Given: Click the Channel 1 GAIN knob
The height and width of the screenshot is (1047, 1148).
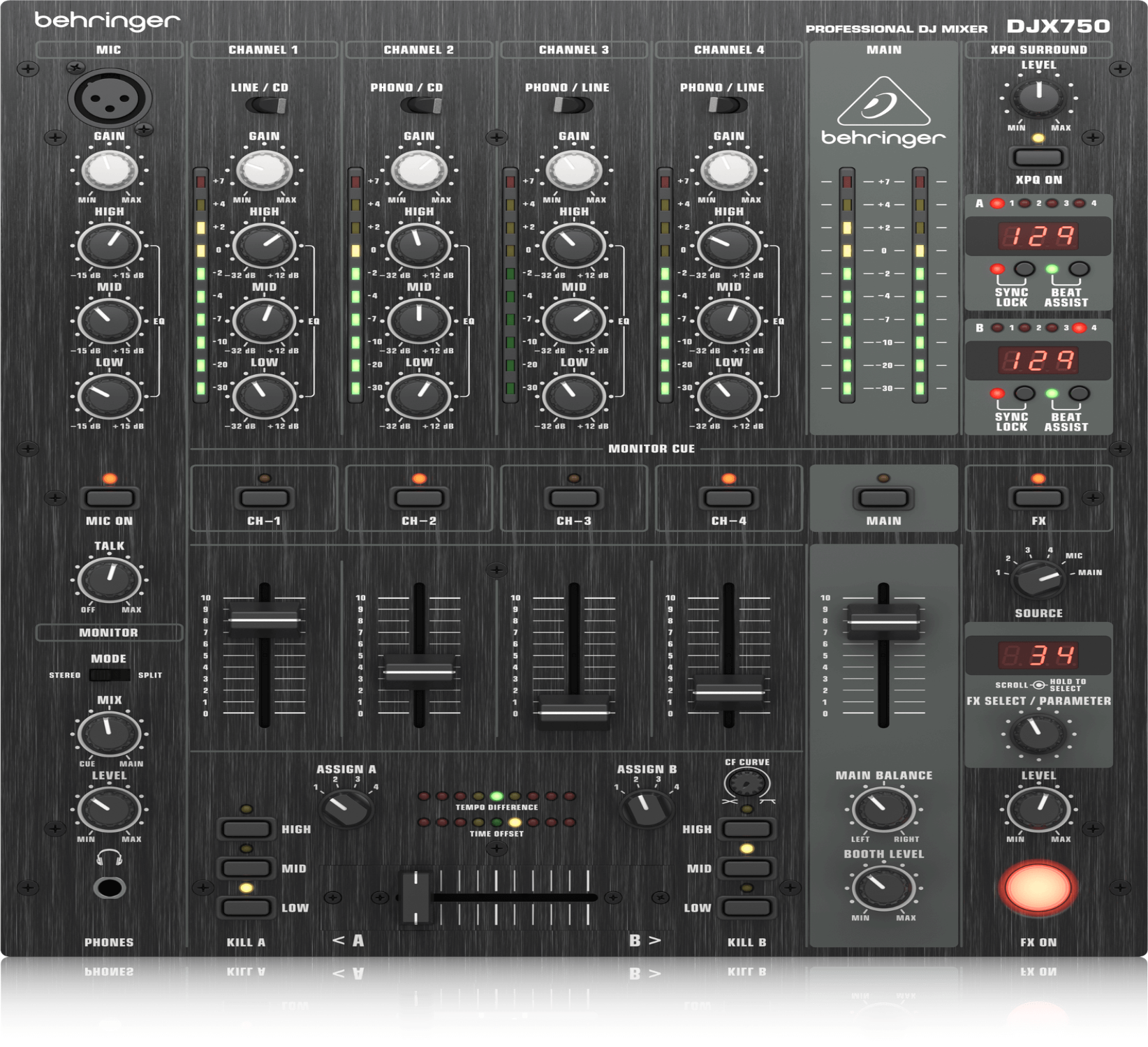Looking at the screenshot, I should (264, 170).
